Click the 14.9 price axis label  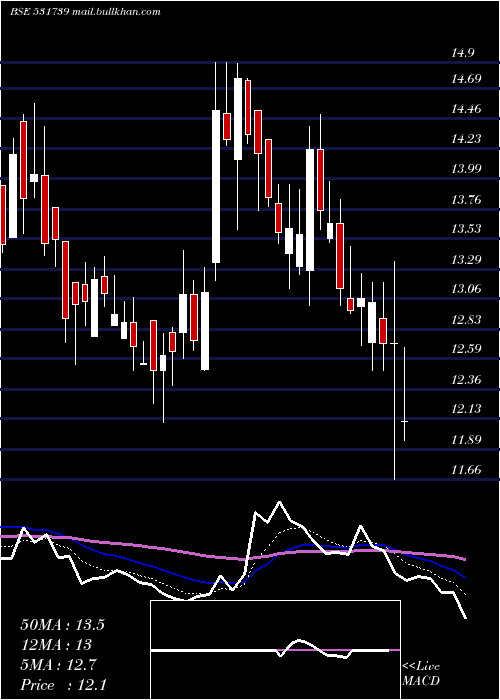click(x=462, y=53)
